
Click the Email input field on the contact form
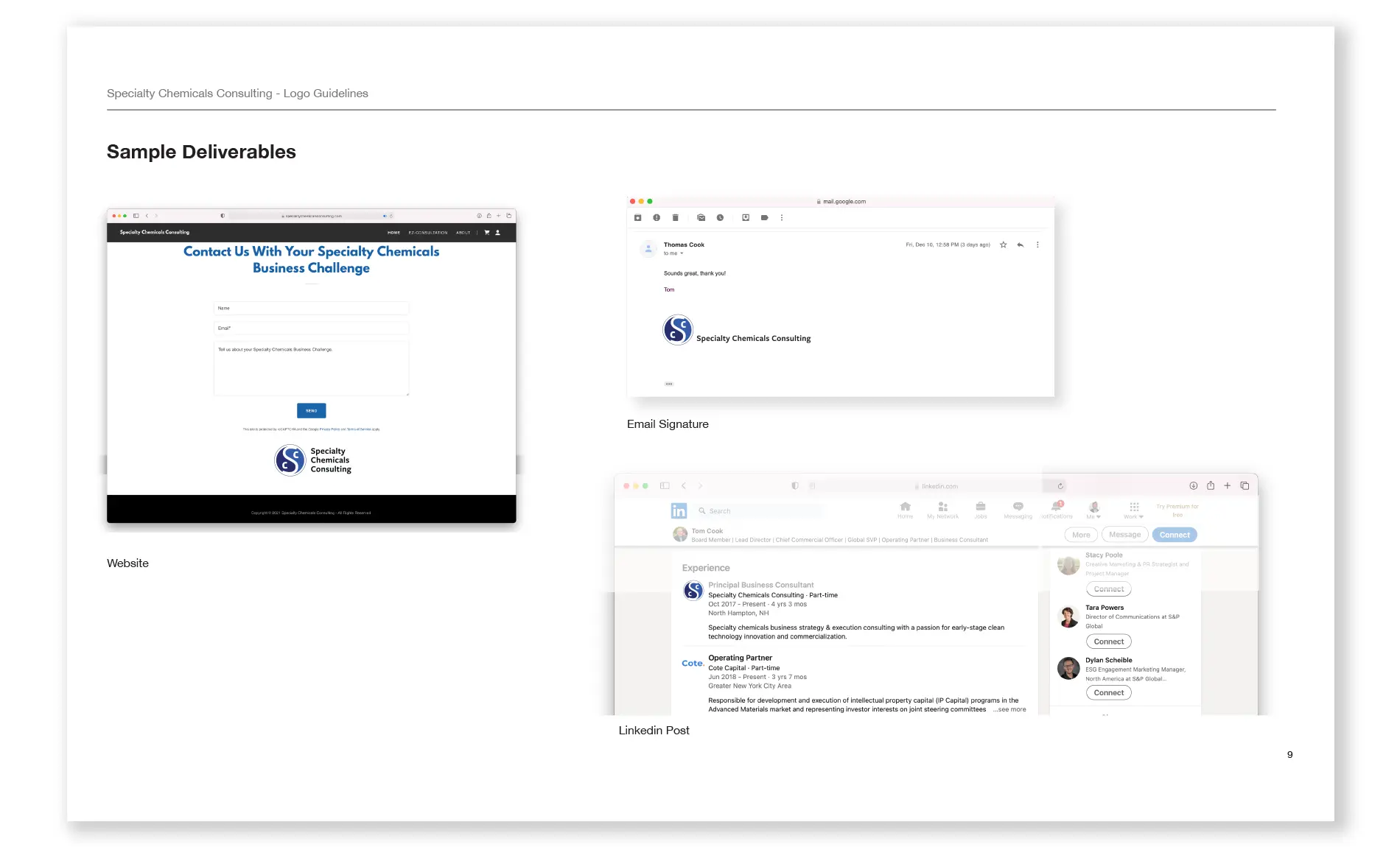pyautogui.click(x=311, y=328)
